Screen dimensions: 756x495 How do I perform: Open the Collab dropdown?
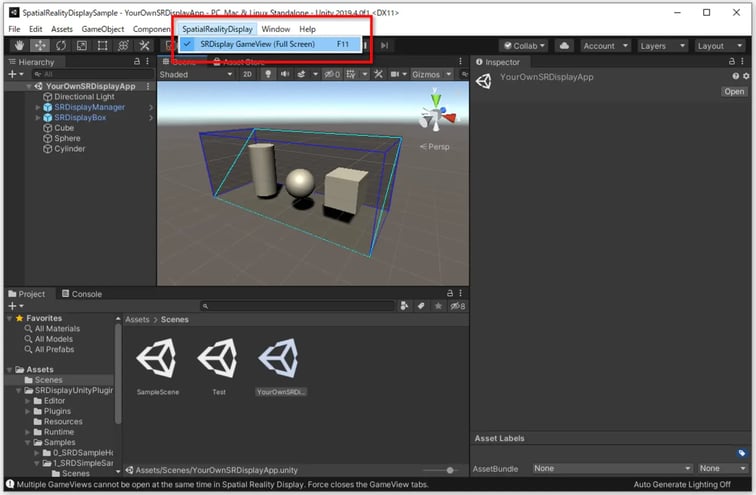pos(525,46)
